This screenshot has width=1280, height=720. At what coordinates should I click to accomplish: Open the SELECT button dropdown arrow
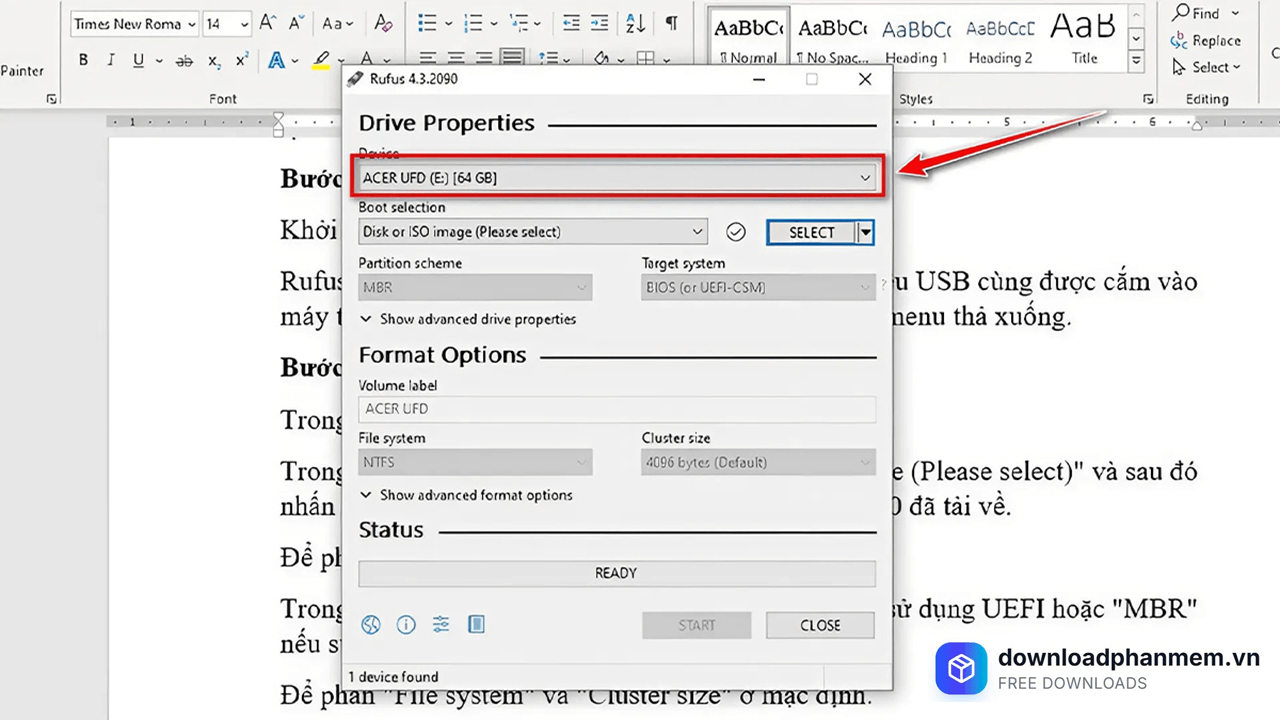[x=866, y=232]
